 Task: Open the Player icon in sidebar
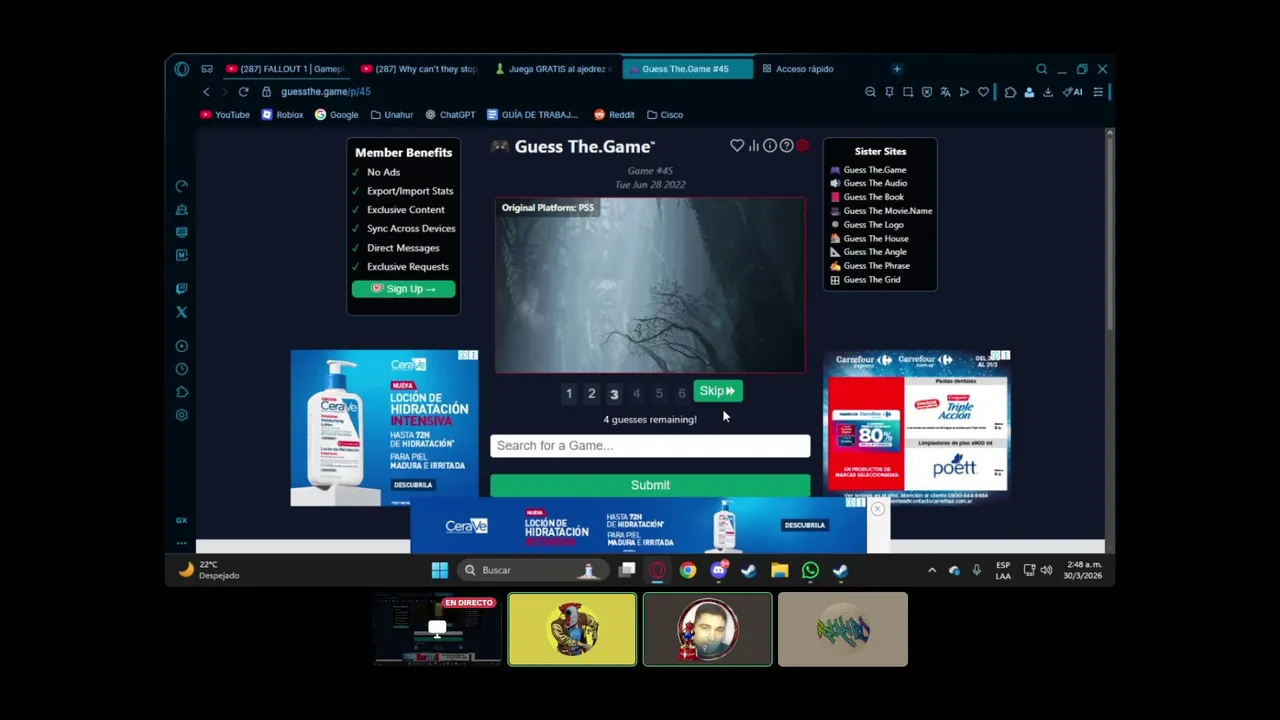pyautogui.click(x=181, y=346)
